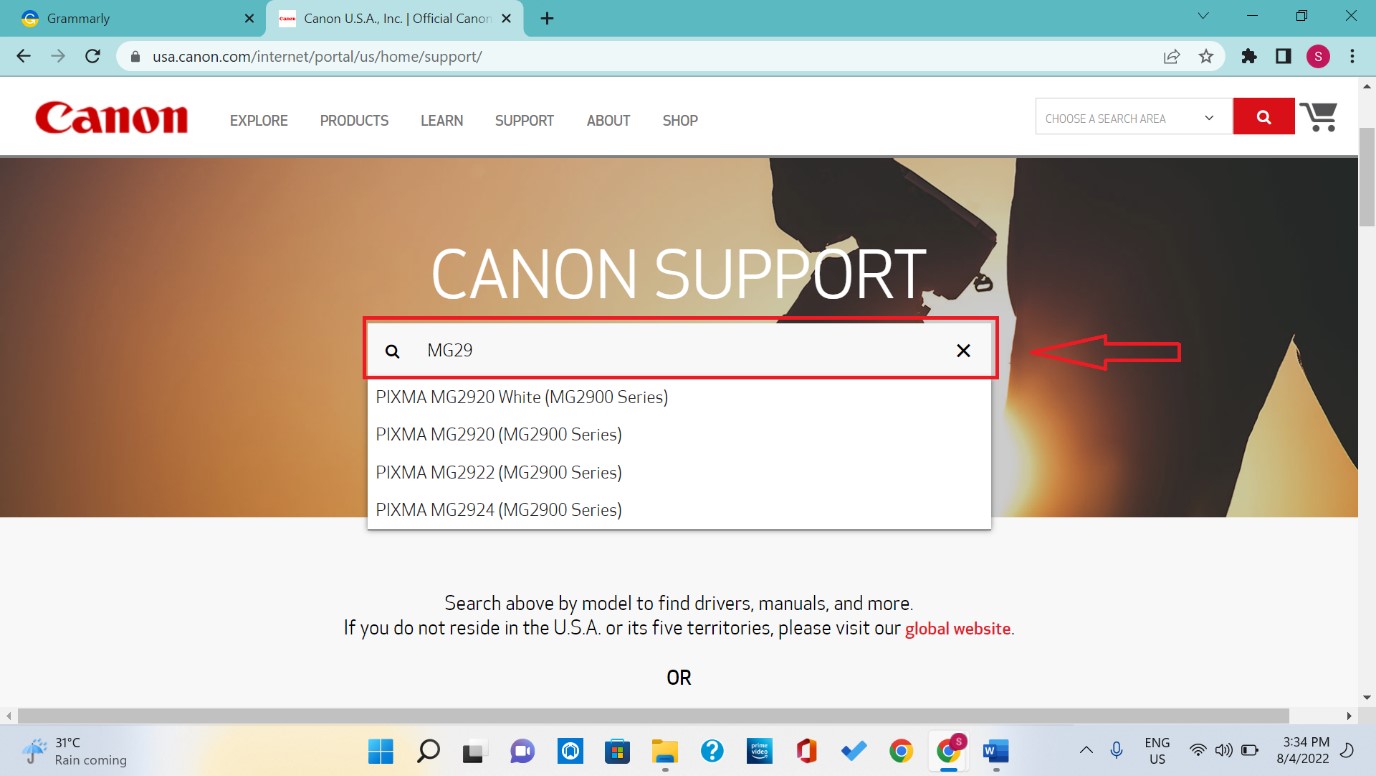Open the SUPPORT menu

coord(524,120)
